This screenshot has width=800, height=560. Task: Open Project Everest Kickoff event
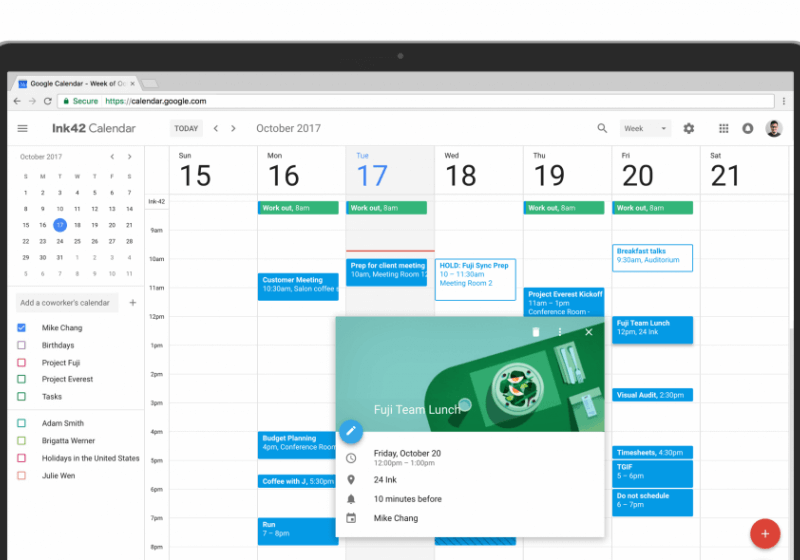(564, 302)
